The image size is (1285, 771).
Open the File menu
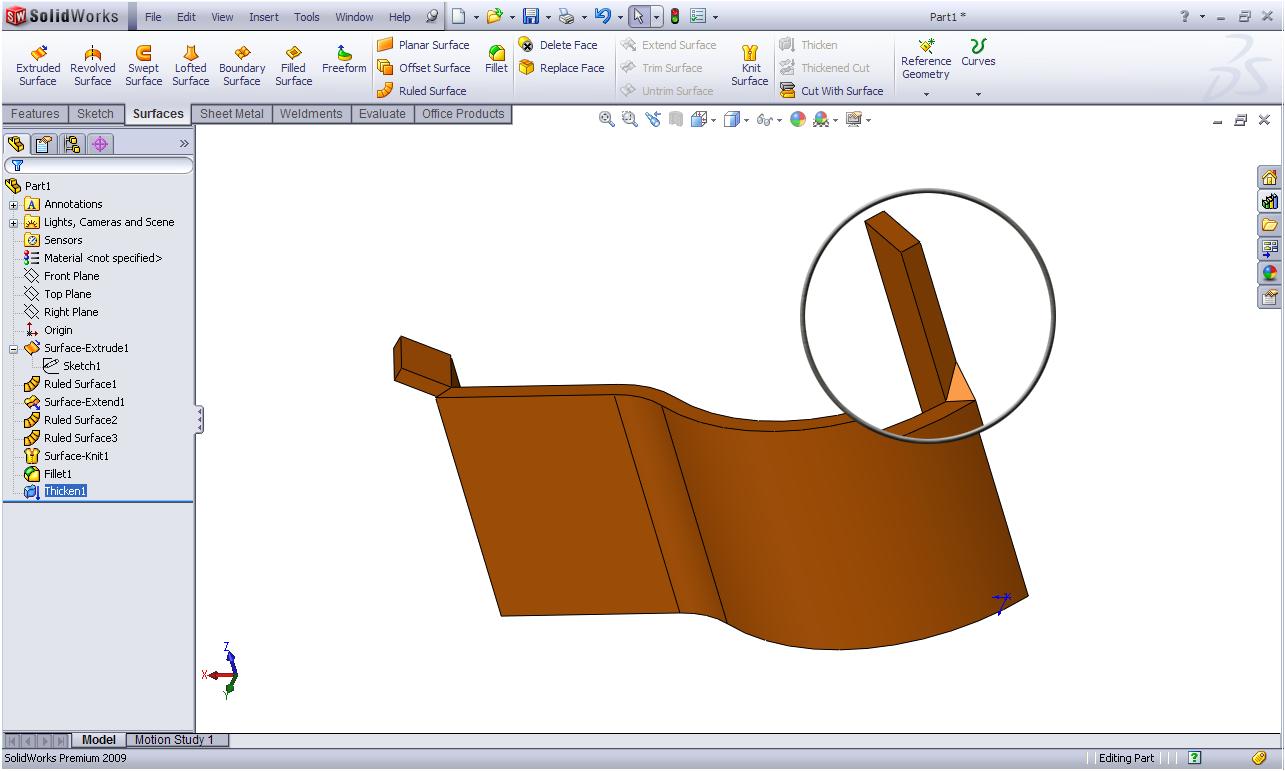coord(153,17)
